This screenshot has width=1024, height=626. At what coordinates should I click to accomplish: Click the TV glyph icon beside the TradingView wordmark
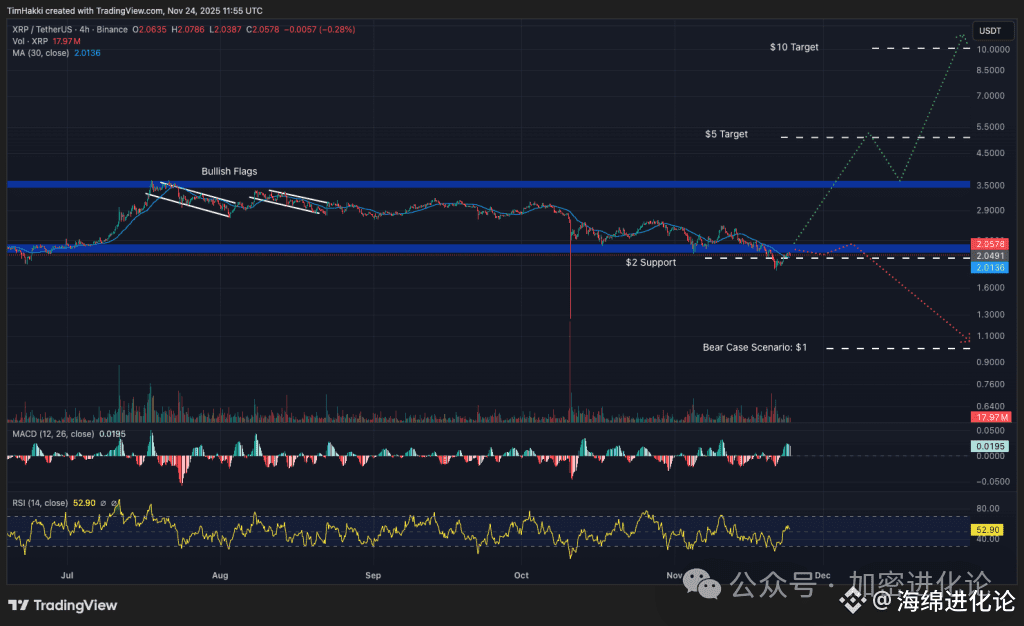click(x=17, y=606)
